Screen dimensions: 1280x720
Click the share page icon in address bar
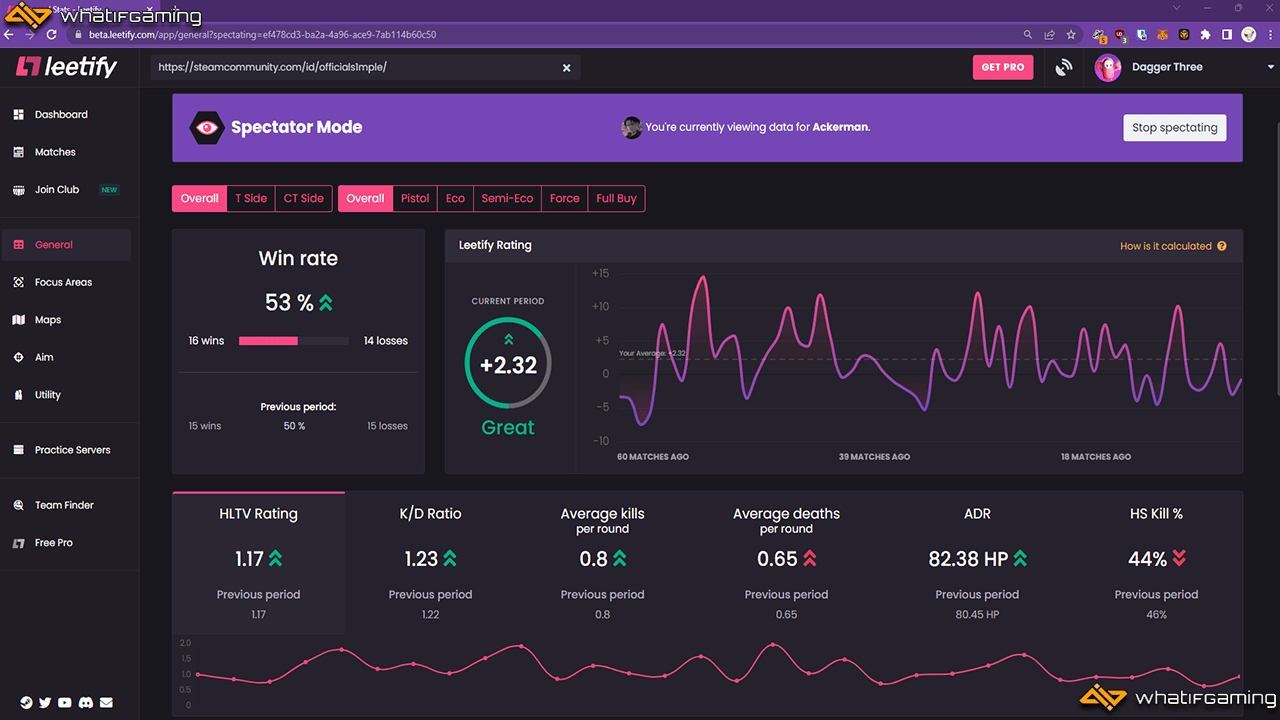[1049, 34]
